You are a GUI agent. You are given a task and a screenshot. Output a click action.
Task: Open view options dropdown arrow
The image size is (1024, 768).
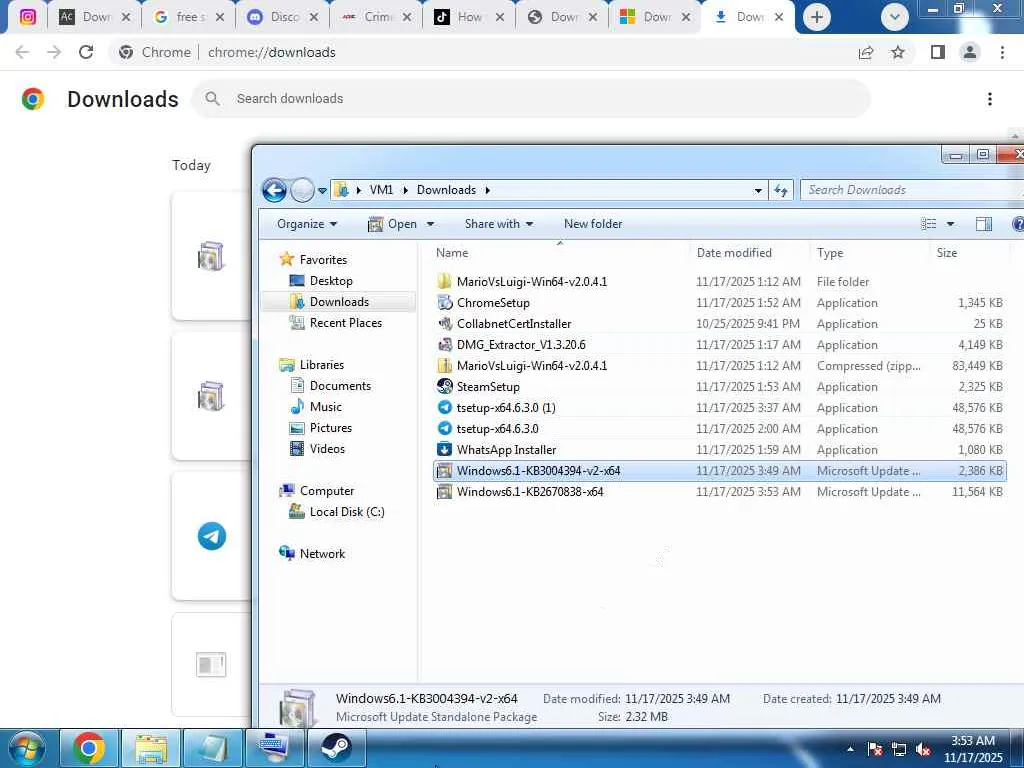click(x=951, y=224)
